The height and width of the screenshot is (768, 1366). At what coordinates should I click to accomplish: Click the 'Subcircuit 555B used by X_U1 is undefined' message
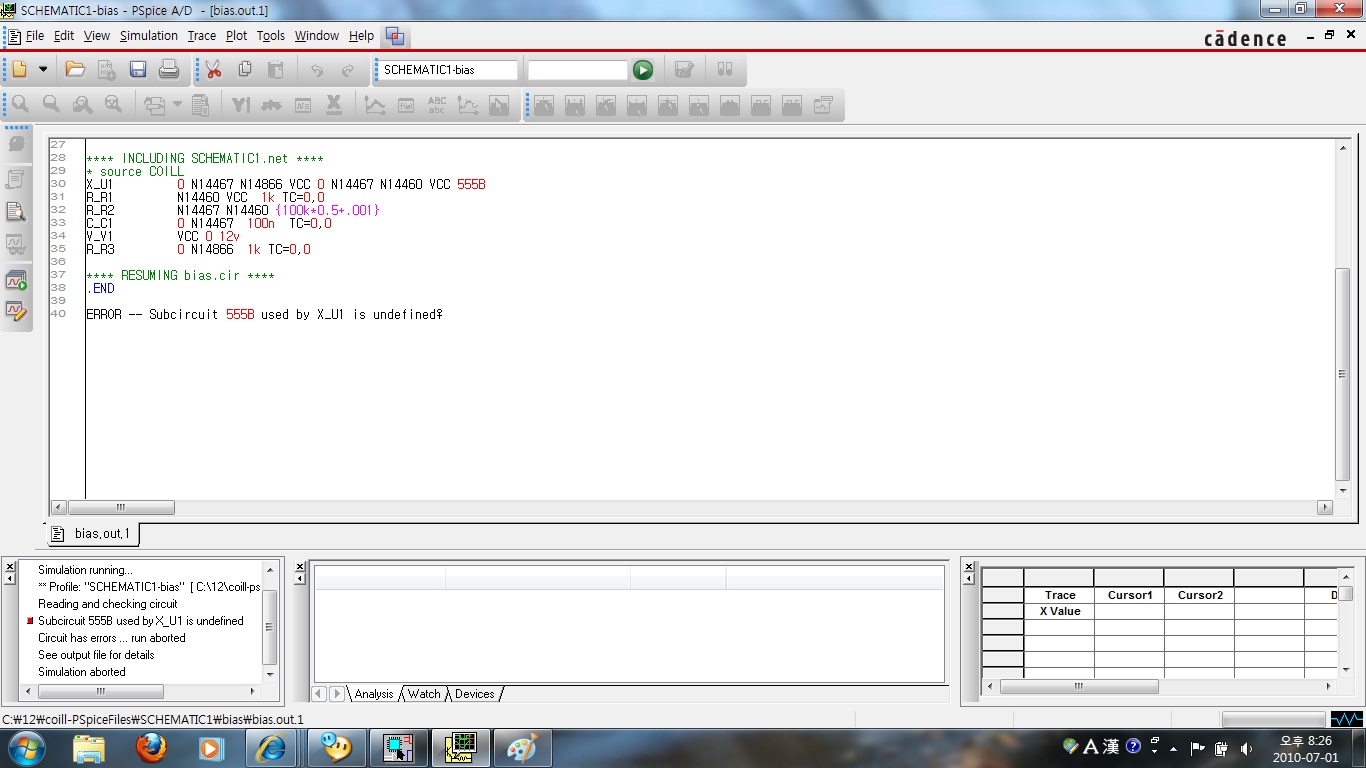[x=141, y=621]
